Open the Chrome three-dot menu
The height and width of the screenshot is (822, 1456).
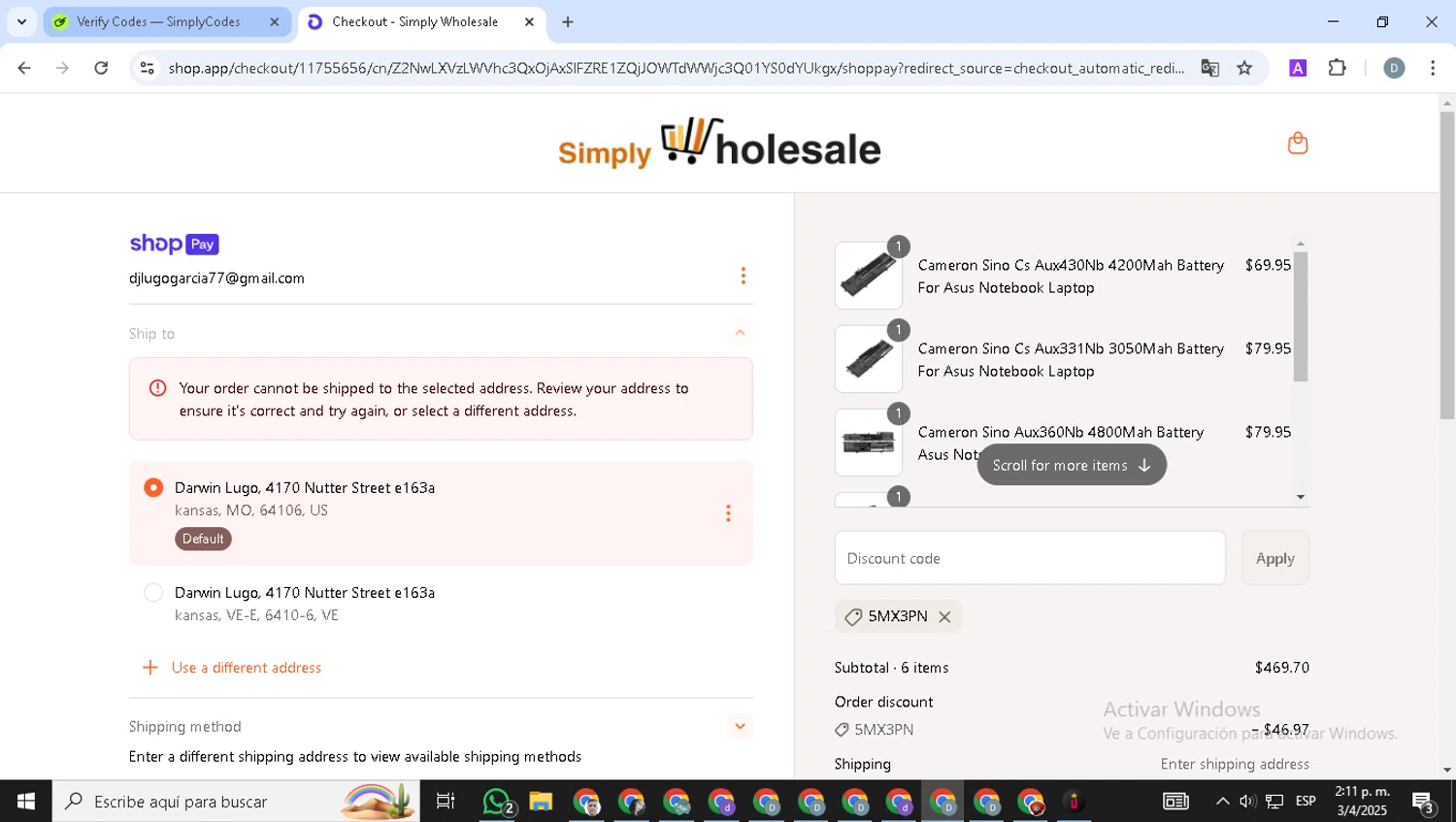1433,68
